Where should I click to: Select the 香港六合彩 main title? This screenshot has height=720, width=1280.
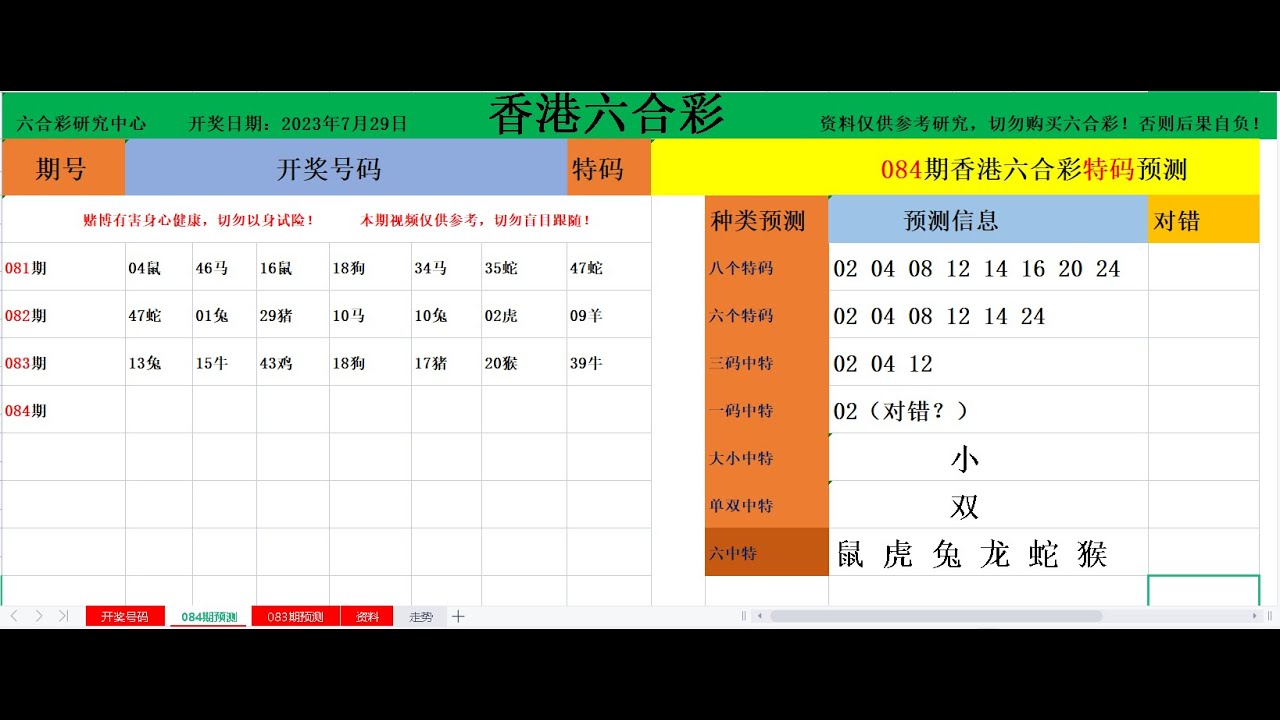coord(606,115)
